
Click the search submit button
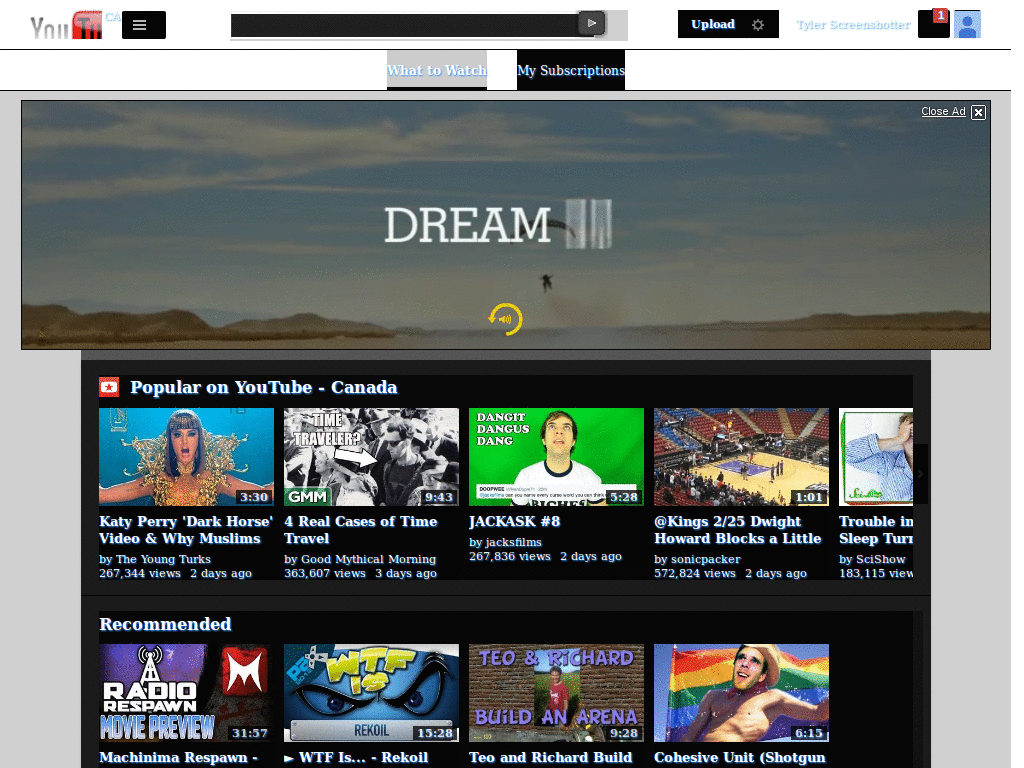[x=592, y=24]
